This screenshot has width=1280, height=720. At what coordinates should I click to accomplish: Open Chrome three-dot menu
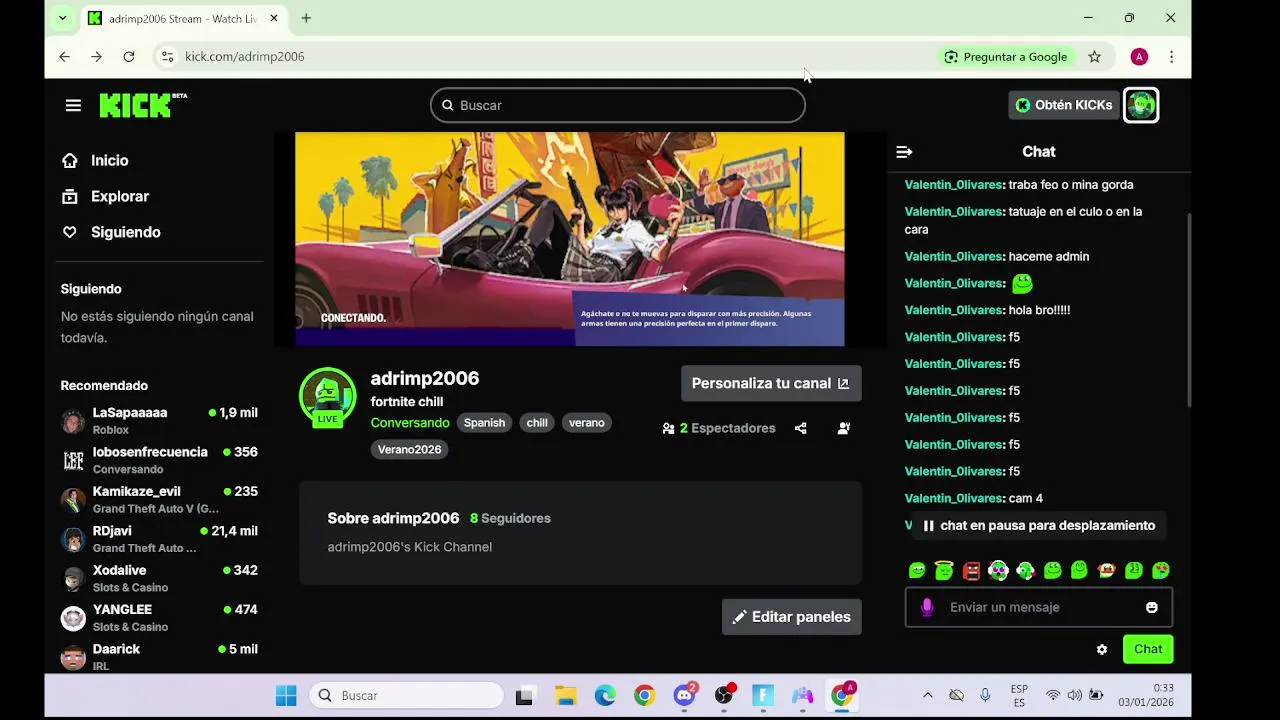click(x=1171, y=57)
